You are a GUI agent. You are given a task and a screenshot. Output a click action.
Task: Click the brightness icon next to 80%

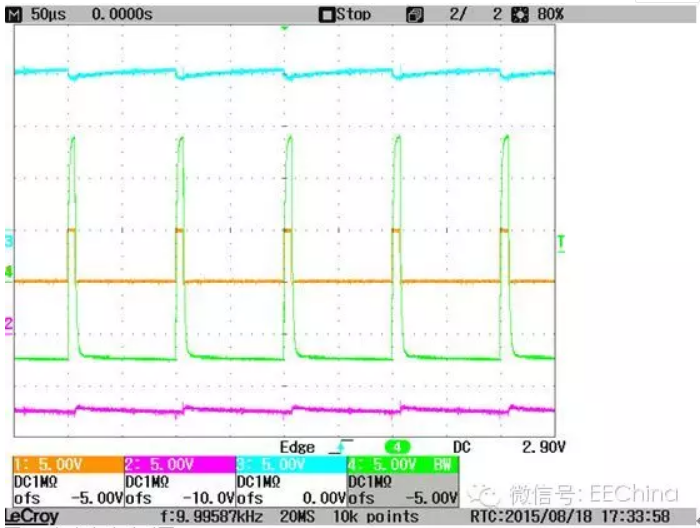[x=518, y=14]
